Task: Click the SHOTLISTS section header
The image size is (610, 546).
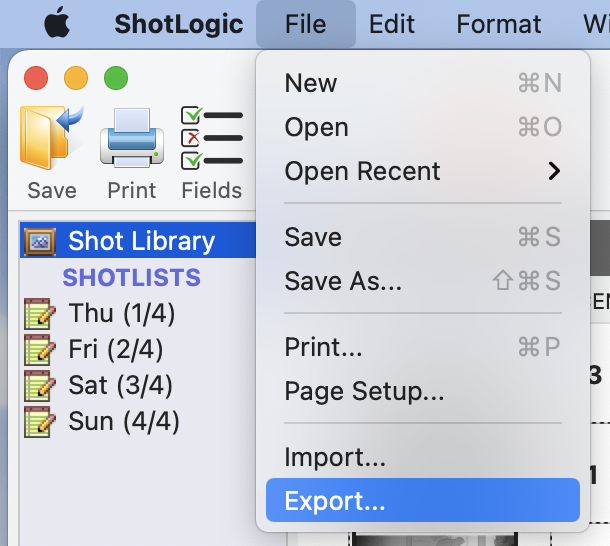Action: (x=131, y=277)
